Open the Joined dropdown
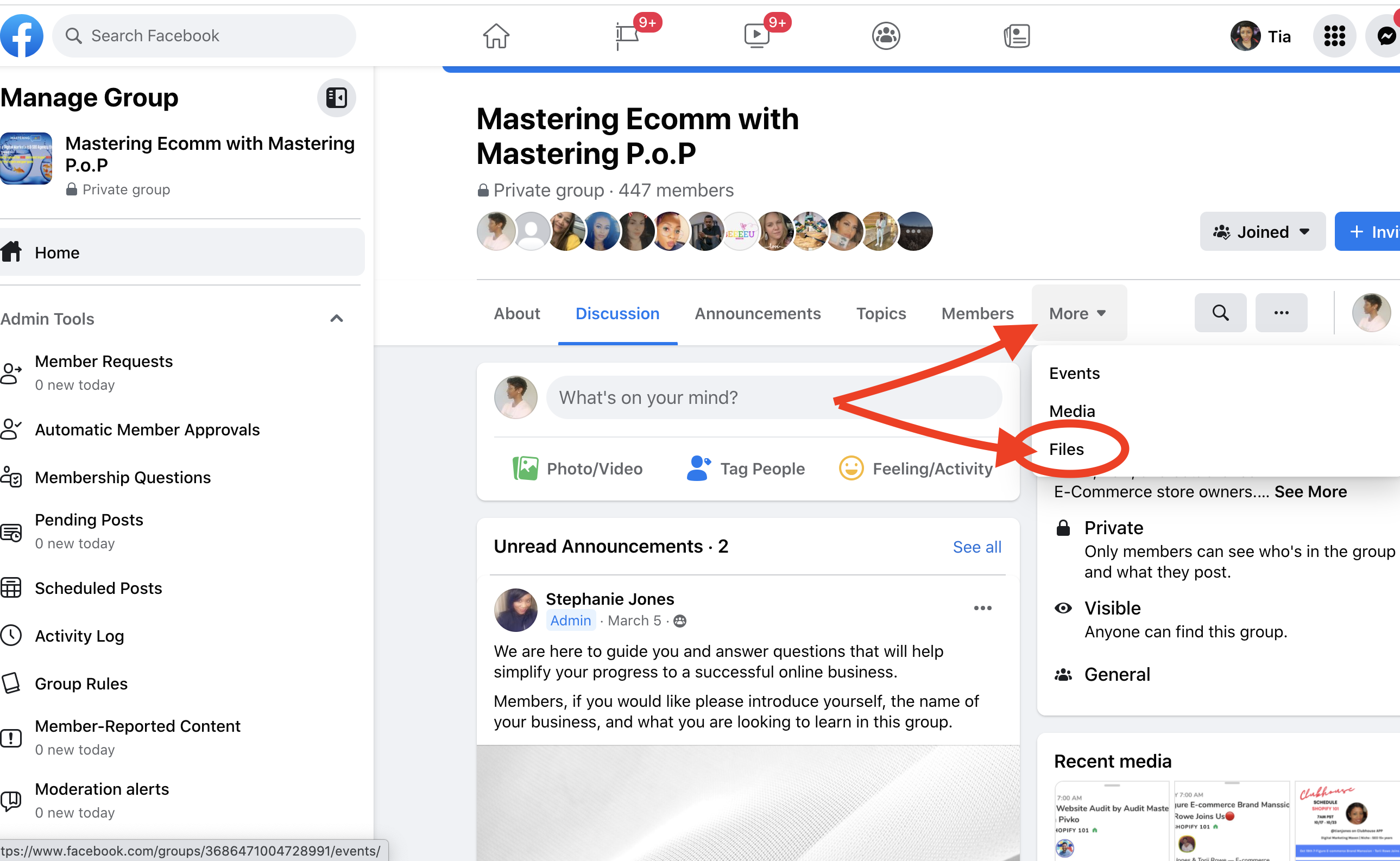 [x=1263, y=232]
